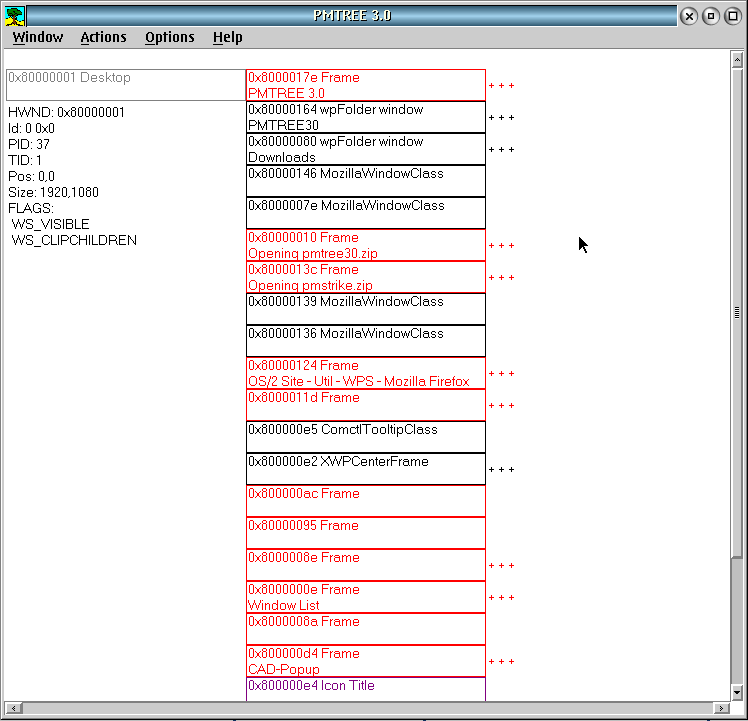Select the 0x80000080 wpFolder Downloads node

tap(366, 149)
